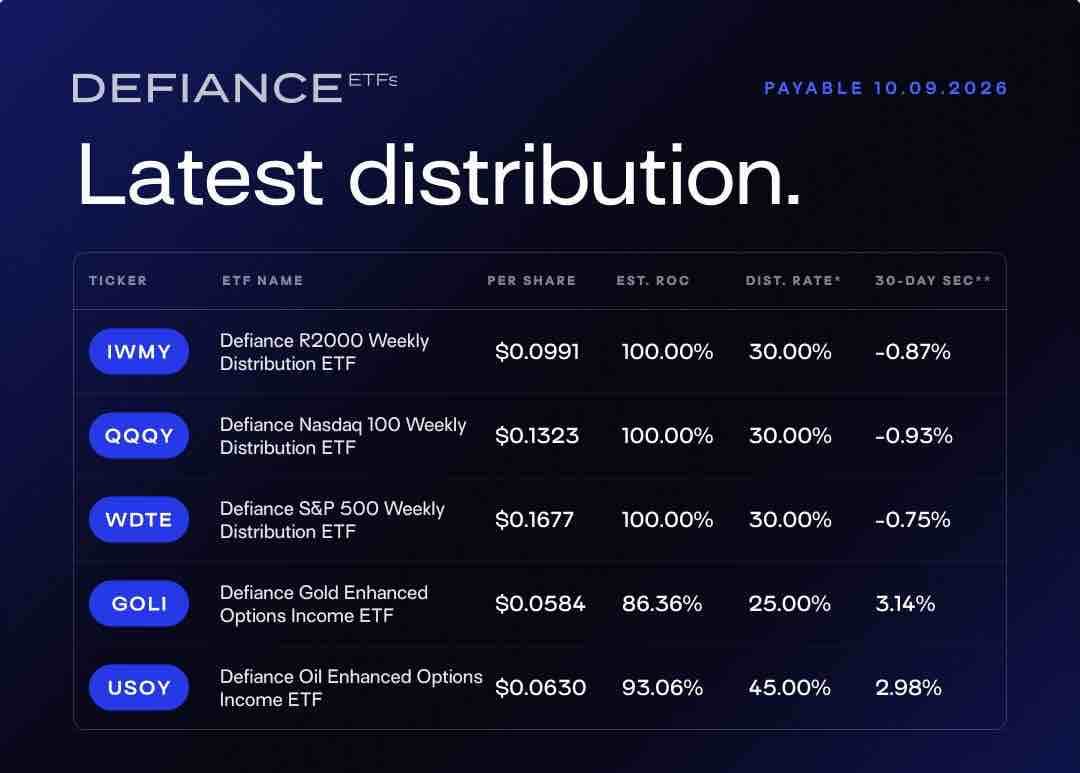Click the IWMY ticker badge
This screenshot has width=1080, height=773.
[138, 351]
